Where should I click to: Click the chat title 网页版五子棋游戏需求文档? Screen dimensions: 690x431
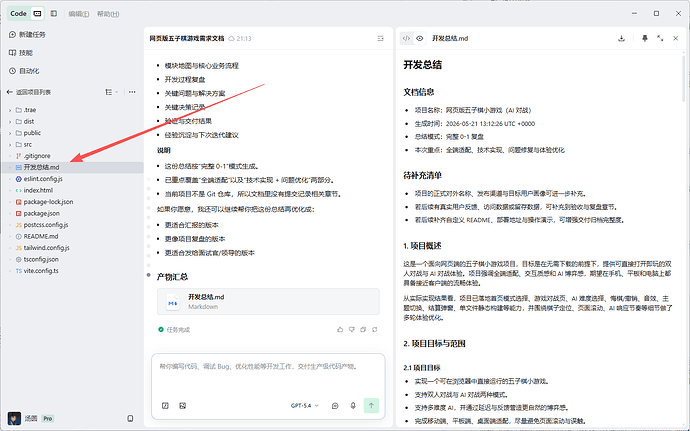click(187, 38)
